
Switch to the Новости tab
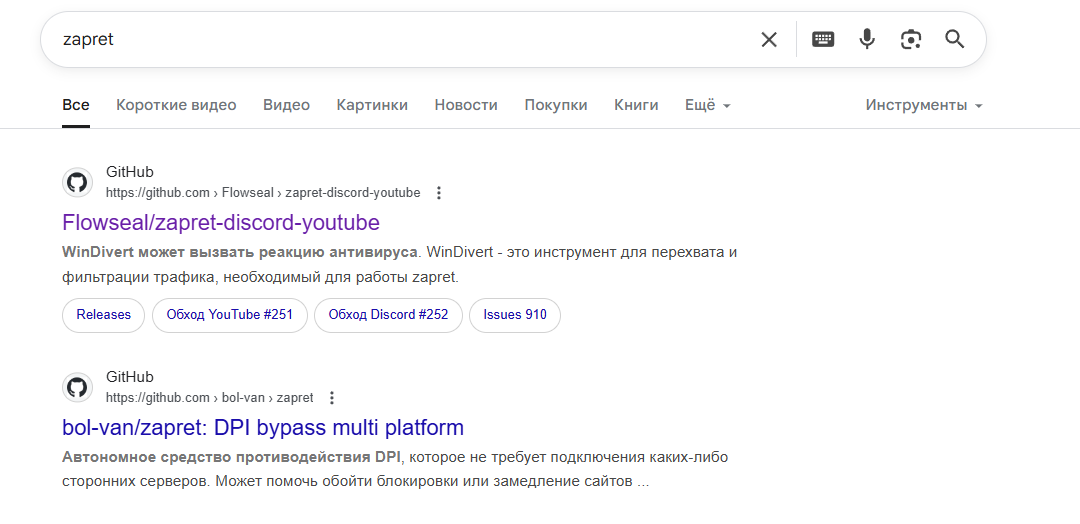(x=466, y=105)
